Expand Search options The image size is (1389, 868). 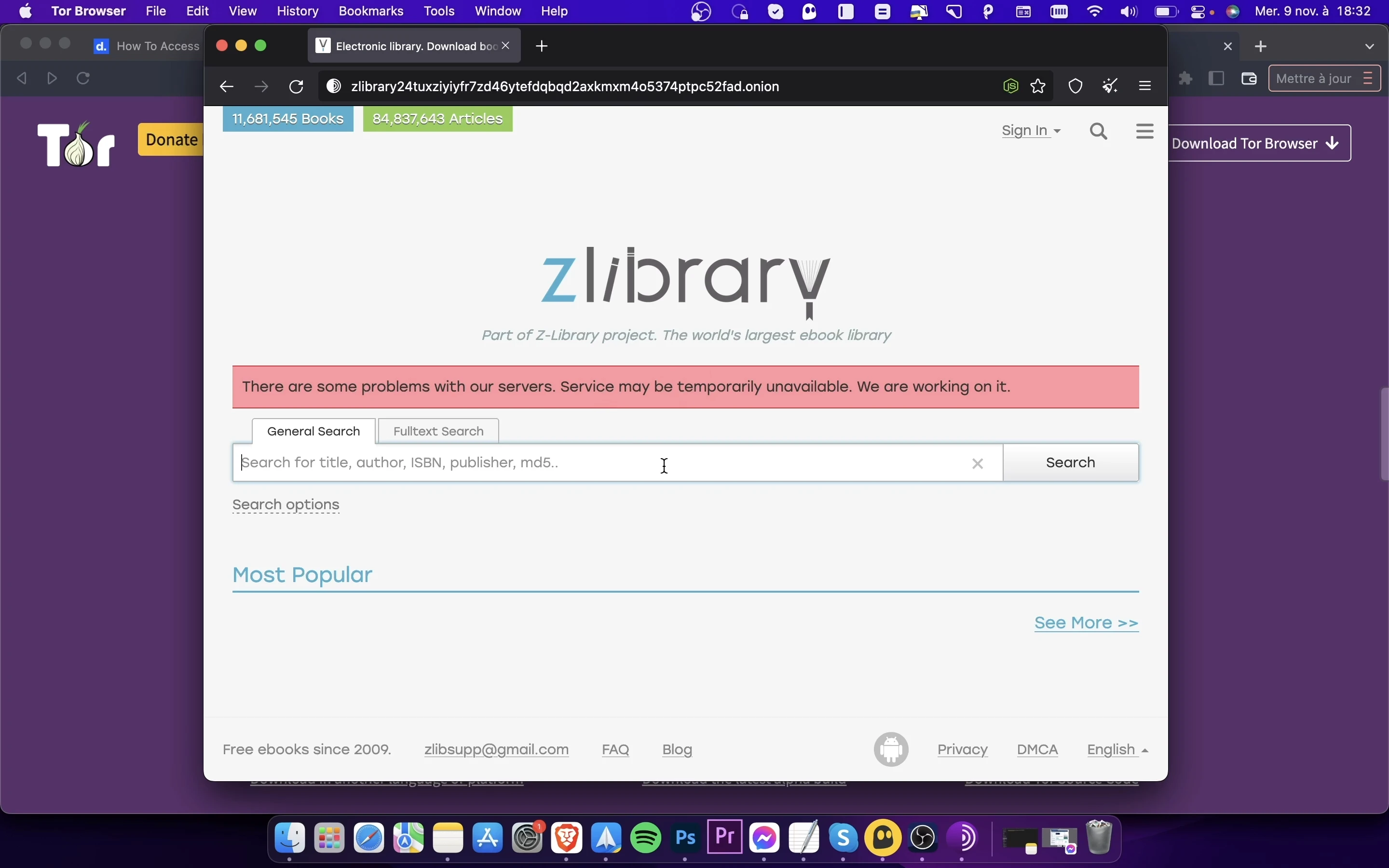tap(286, 505)
